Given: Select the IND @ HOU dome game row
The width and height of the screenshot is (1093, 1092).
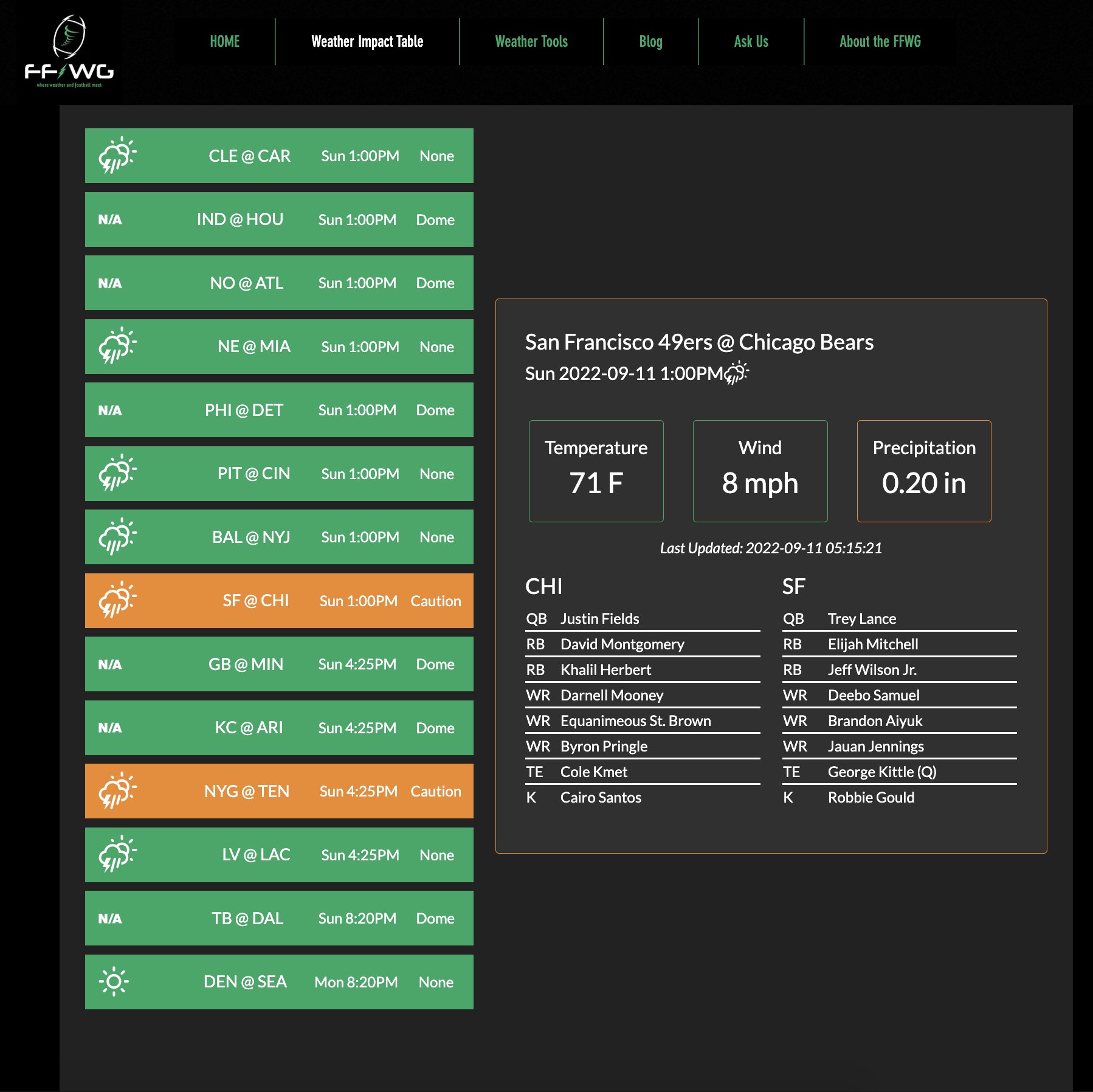Looking at the screenshot, I should click(278, 219).
